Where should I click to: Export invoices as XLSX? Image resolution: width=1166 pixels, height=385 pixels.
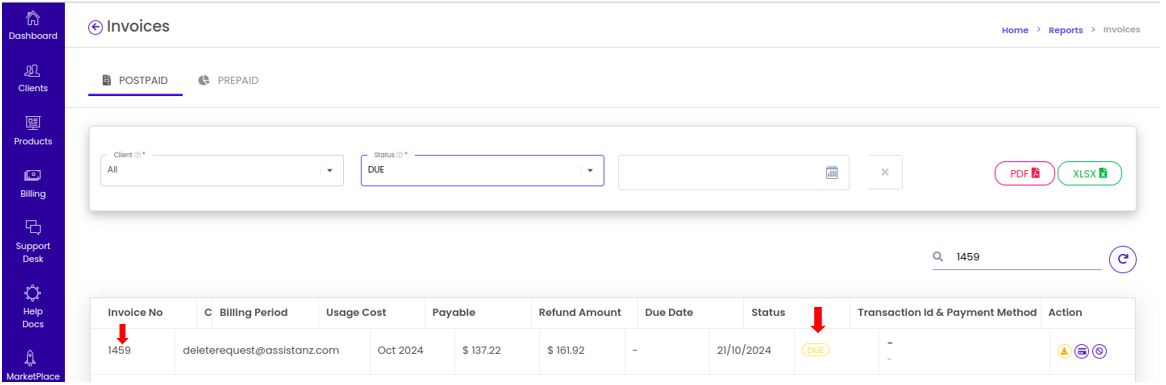tap(1089, 173)
